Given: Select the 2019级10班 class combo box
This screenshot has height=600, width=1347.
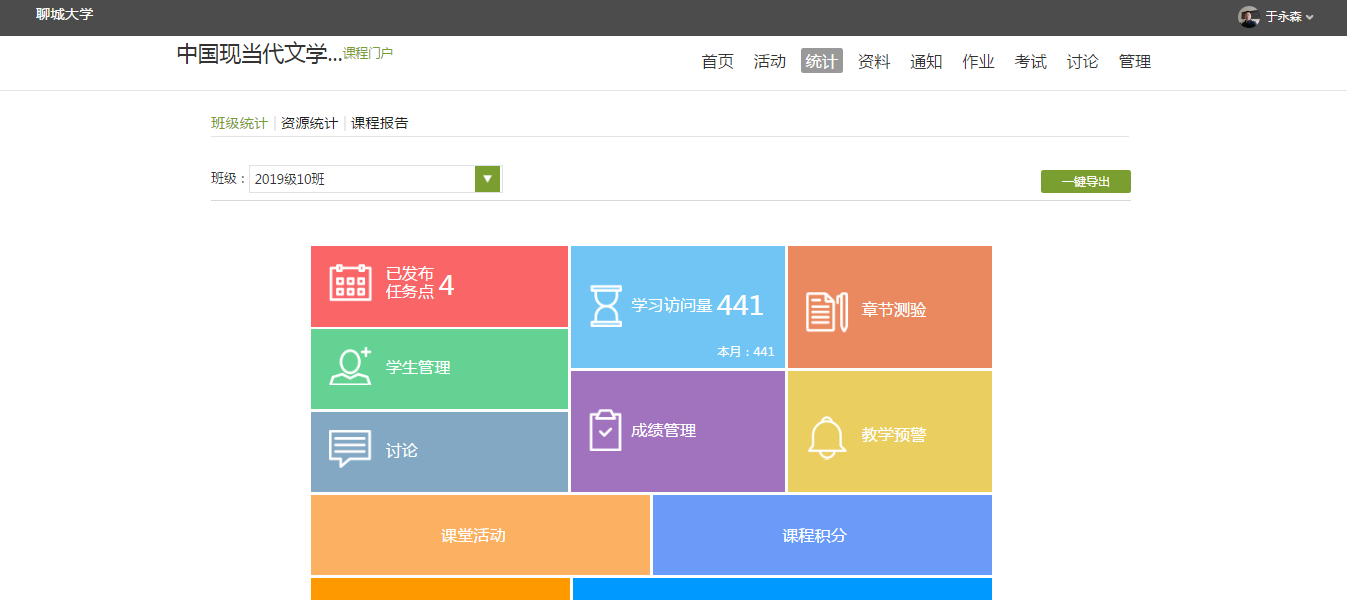Looking at the screenshot, I should coord(362,179).
